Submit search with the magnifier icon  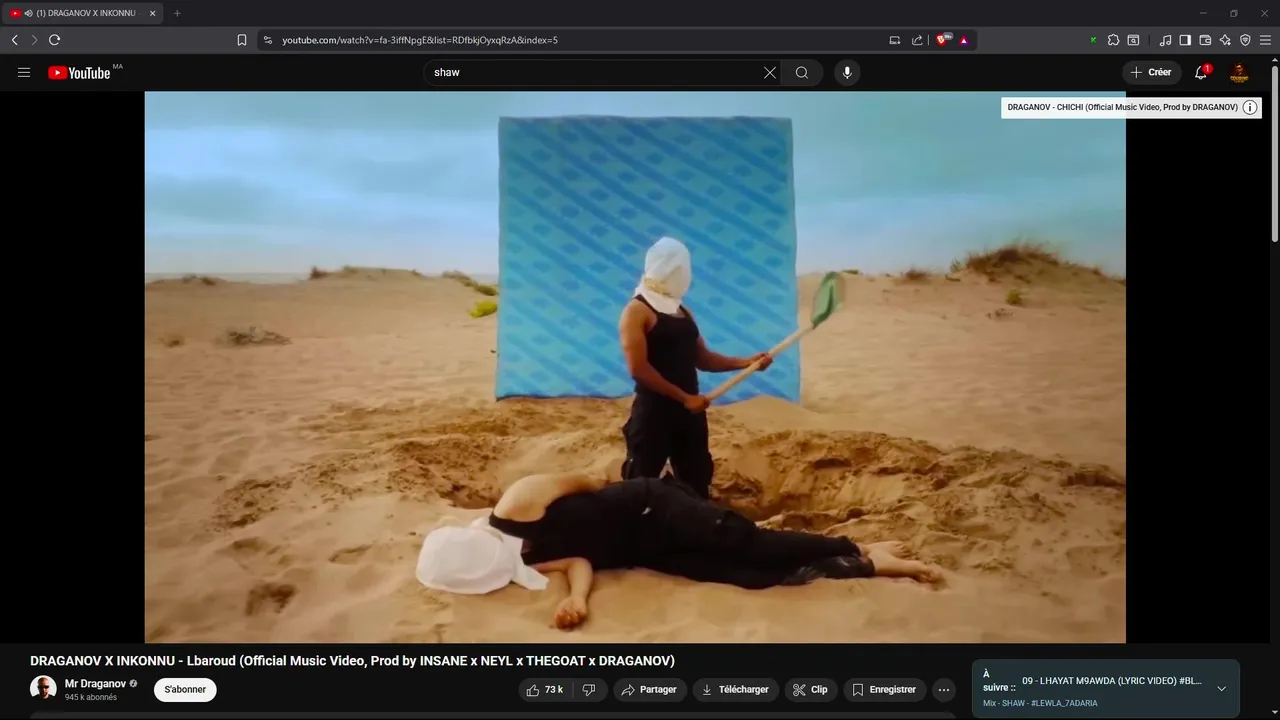802,72
